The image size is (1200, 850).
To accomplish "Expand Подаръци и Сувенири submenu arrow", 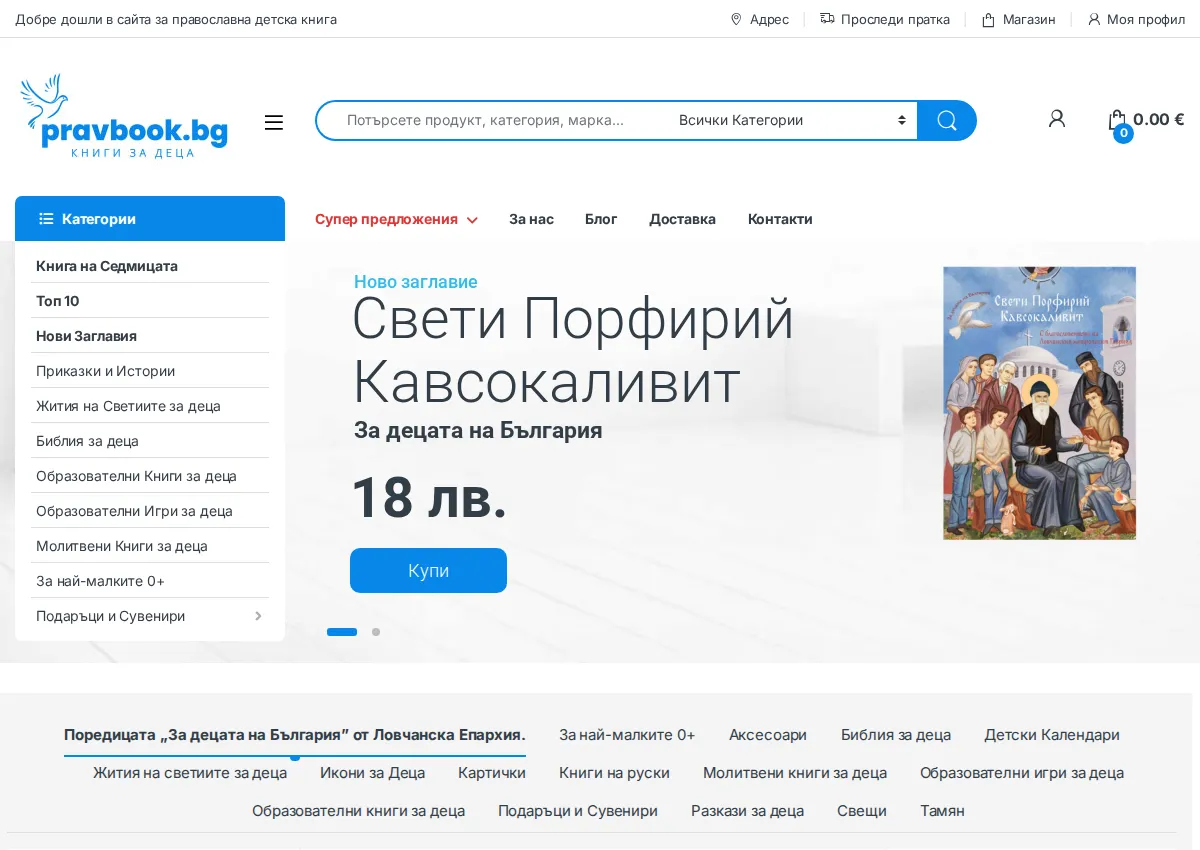I will pyautogui.click(x=258, y=616).
